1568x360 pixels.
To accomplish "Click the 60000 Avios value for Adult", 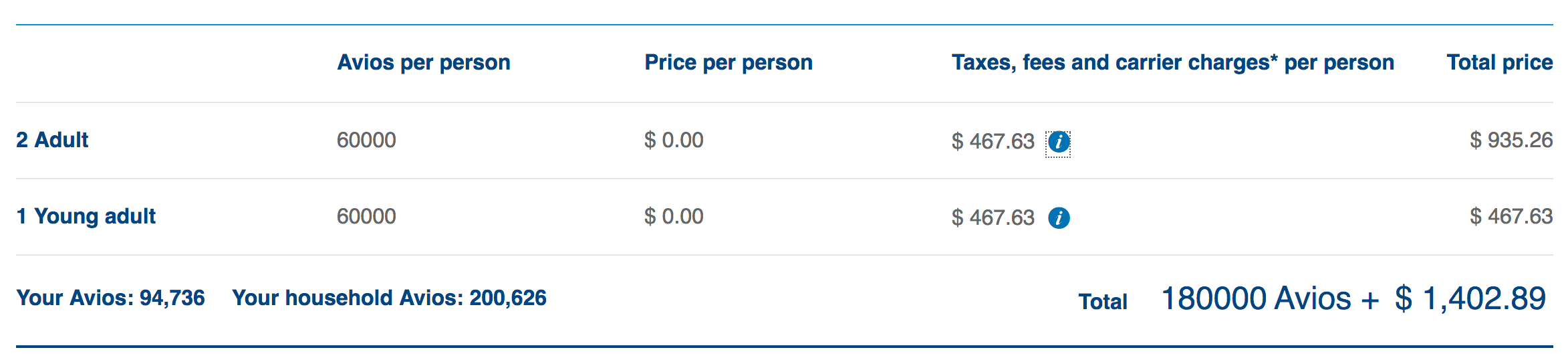I will (366, 140).
